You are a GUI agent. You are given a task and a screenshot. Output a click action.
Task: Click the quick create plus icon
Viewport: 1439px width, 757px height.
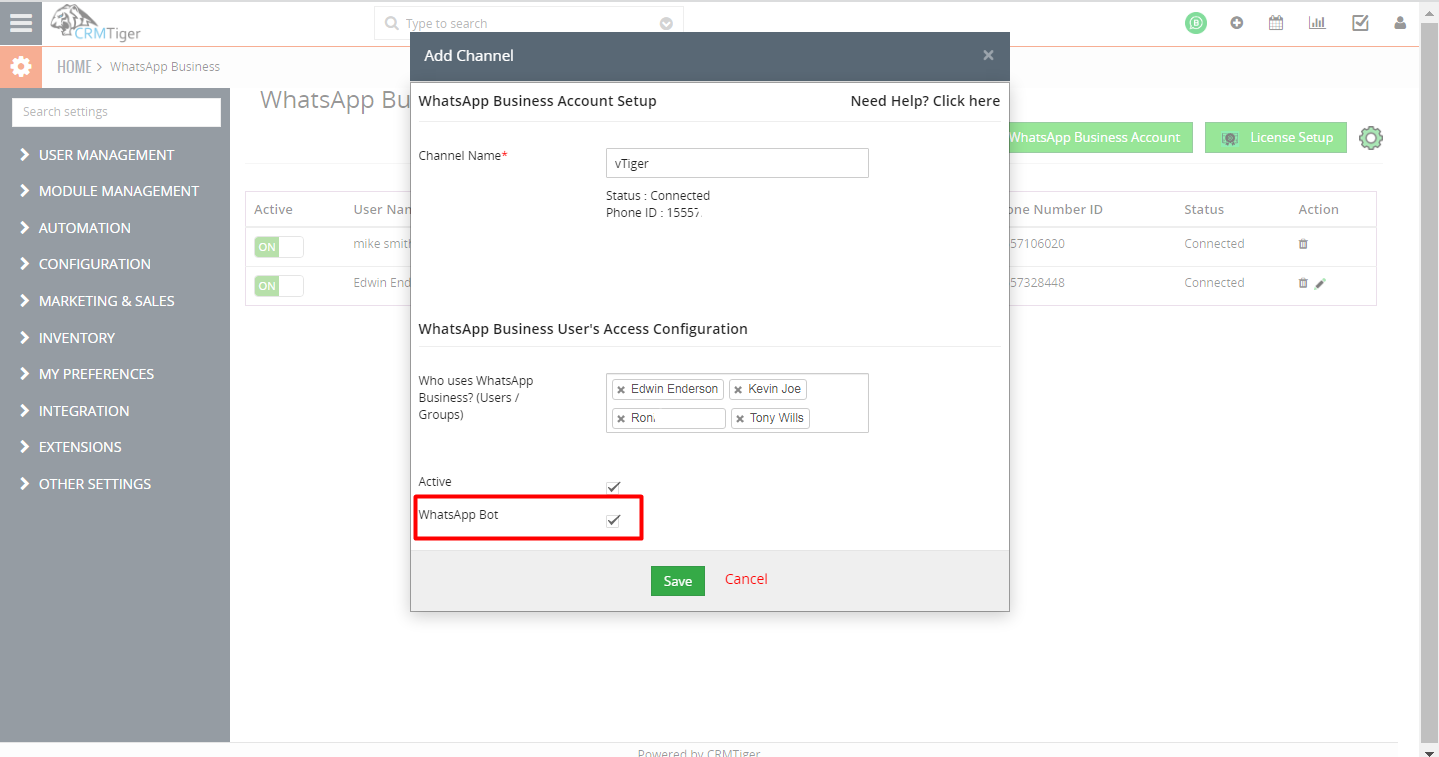coord(1237,23)
